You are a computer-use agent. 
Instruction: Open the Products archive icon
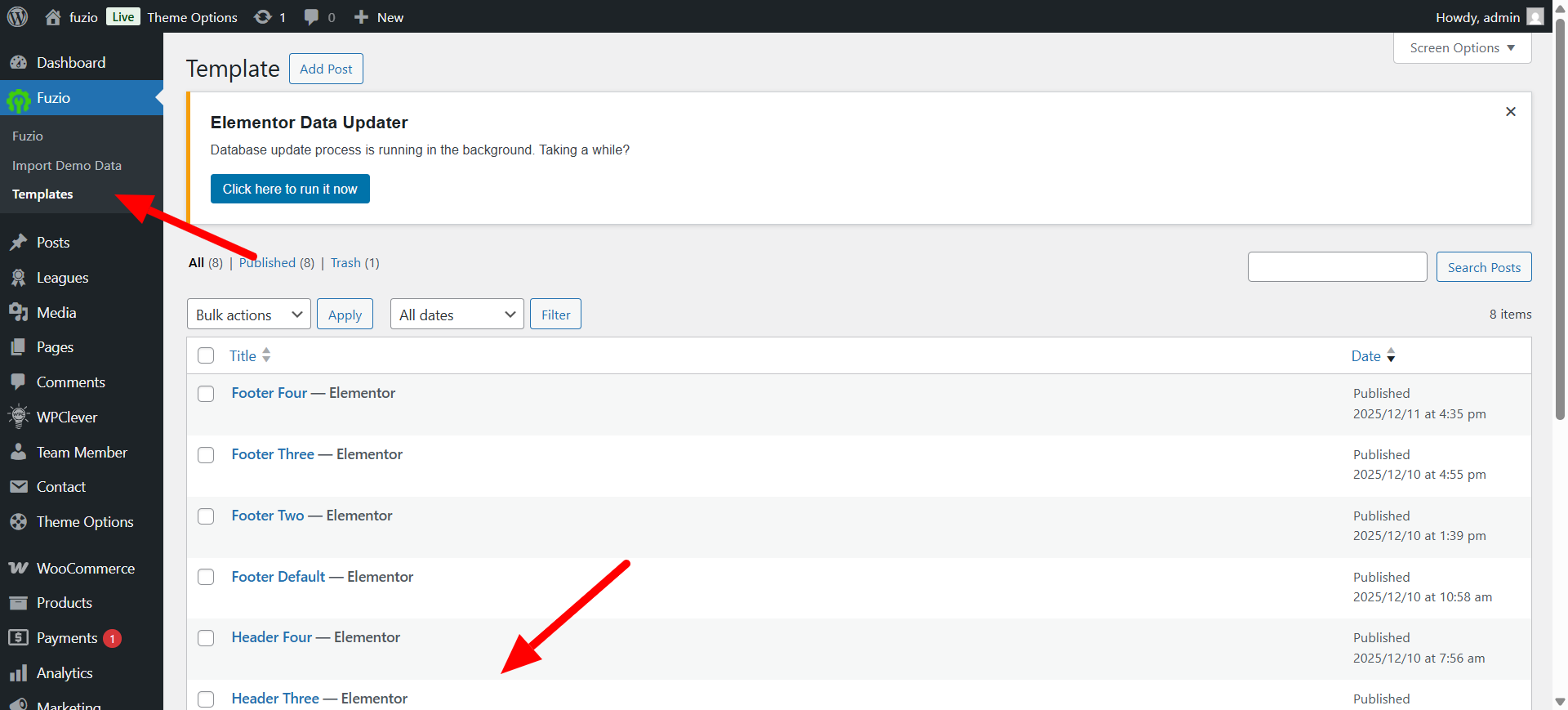point(18,603)
